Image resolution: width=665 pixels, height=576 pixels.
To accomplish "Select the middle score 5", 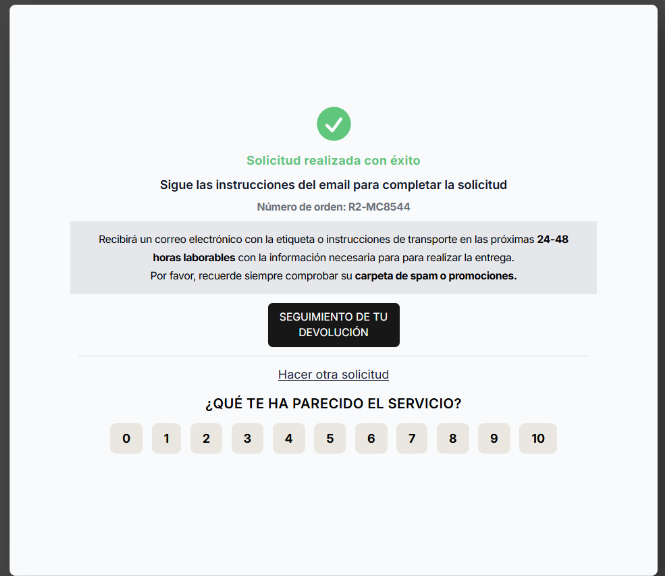I will coord(330,438).
